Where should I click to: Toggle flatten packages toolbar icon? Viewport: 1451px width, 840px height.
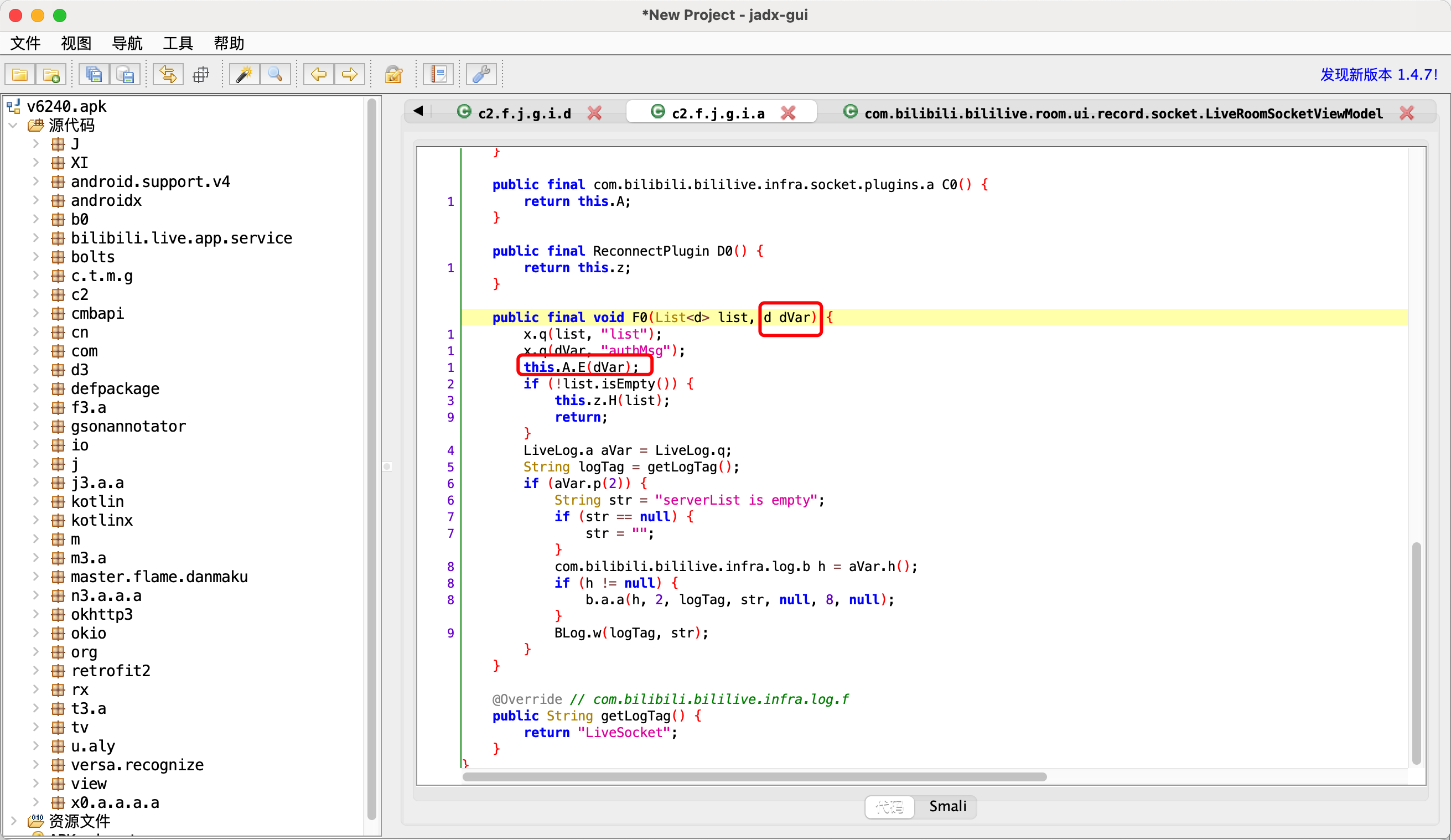click(201, 74)
